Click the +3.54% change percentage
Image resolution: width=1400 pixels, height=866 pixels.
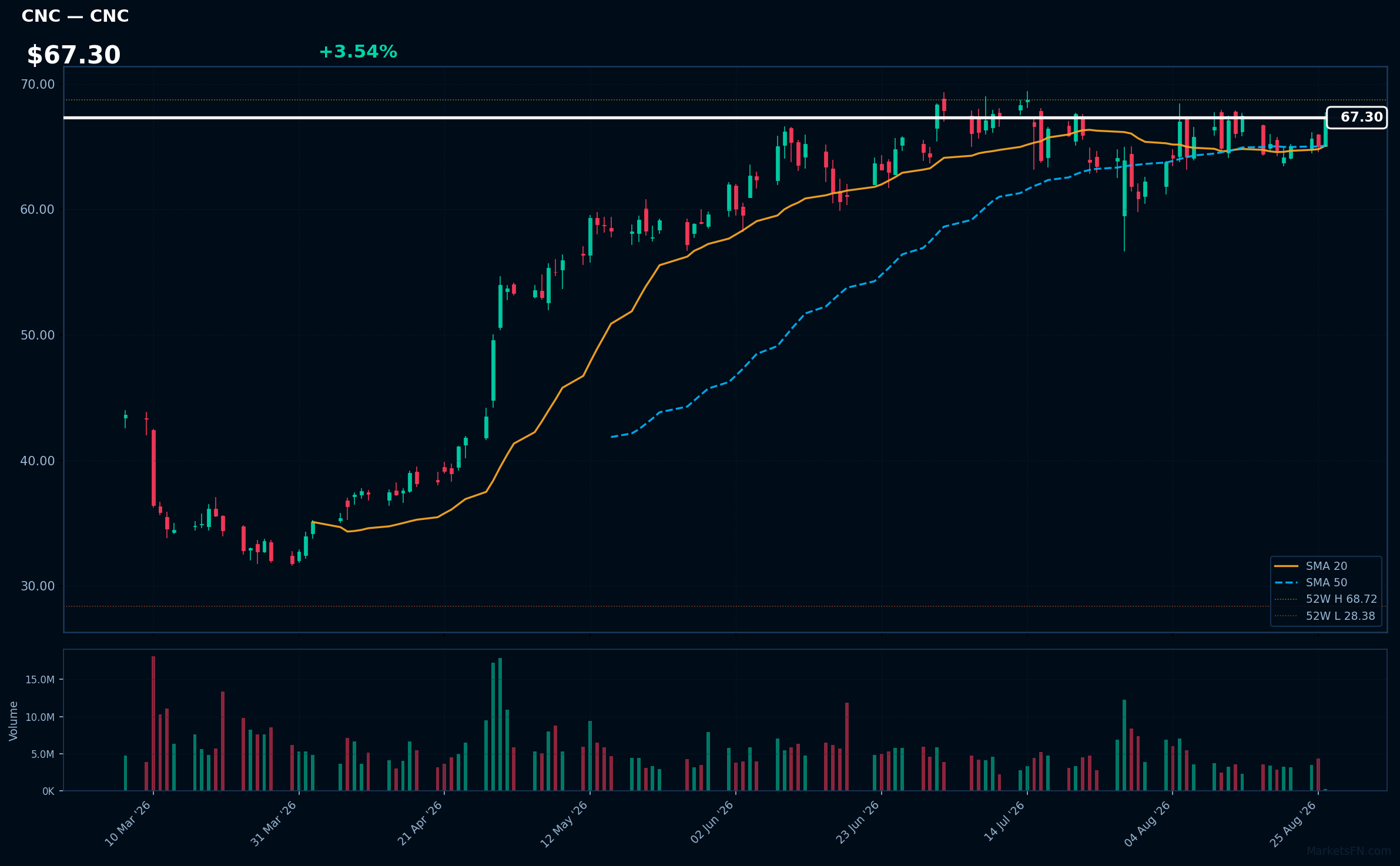pyautogui.click(x=358, y=52)
